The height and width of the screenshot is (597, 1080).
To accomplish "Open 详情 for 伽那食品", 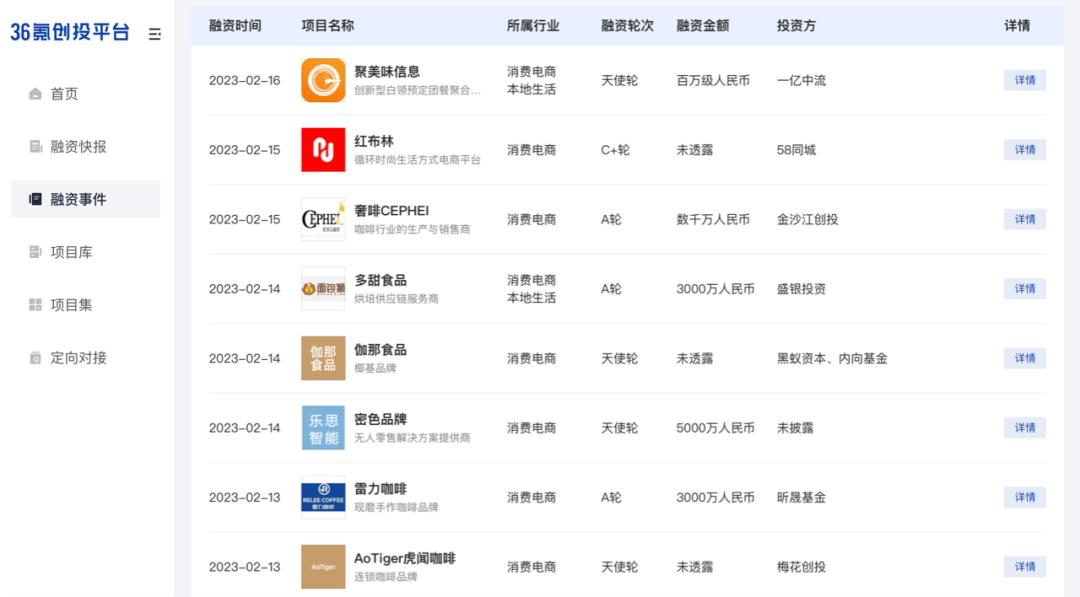I will (x=1024, y=358).
